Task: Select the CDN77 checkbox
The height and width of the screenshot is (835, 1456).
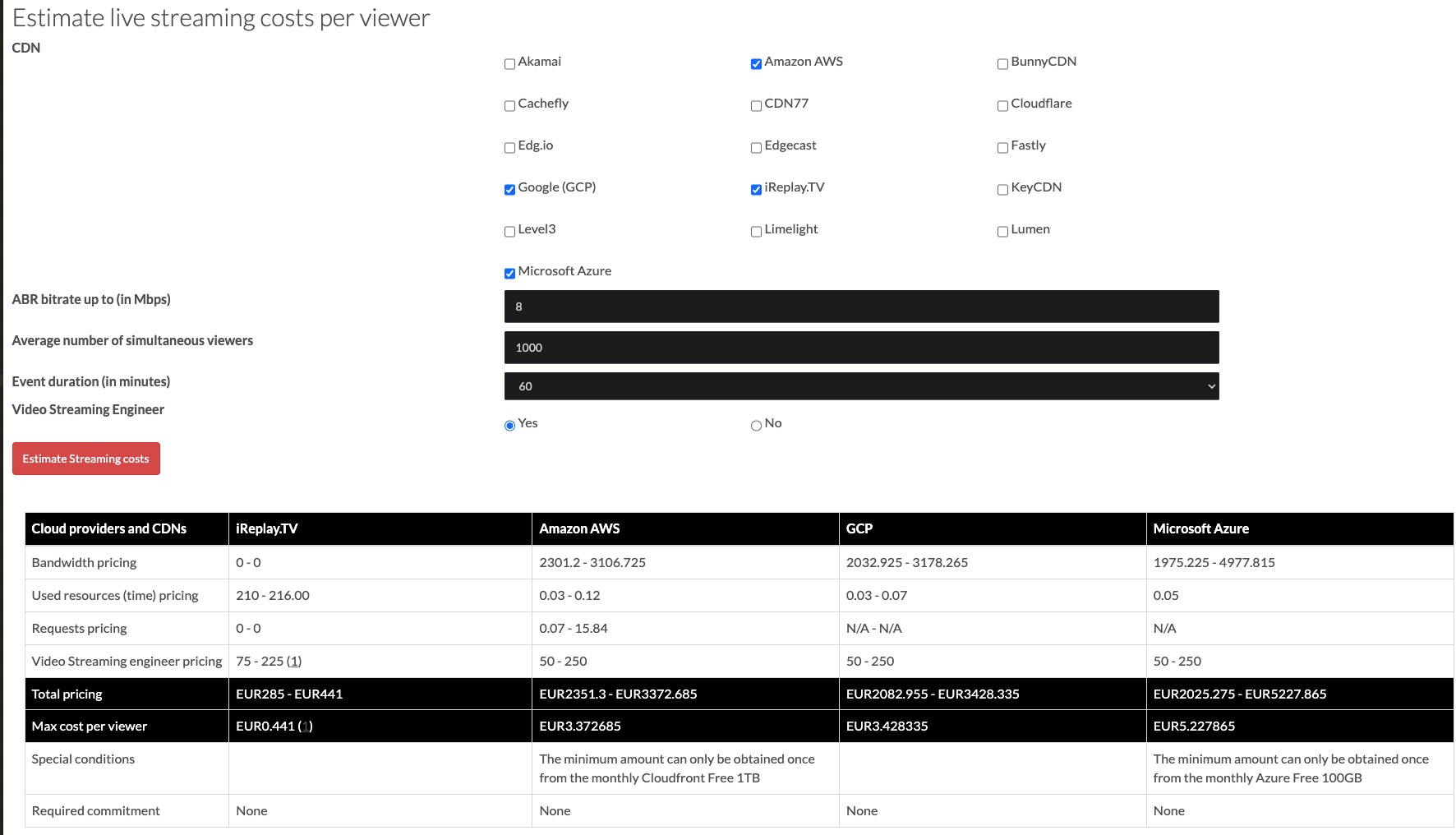Action: pyautogui.click(x=756, y=105)
